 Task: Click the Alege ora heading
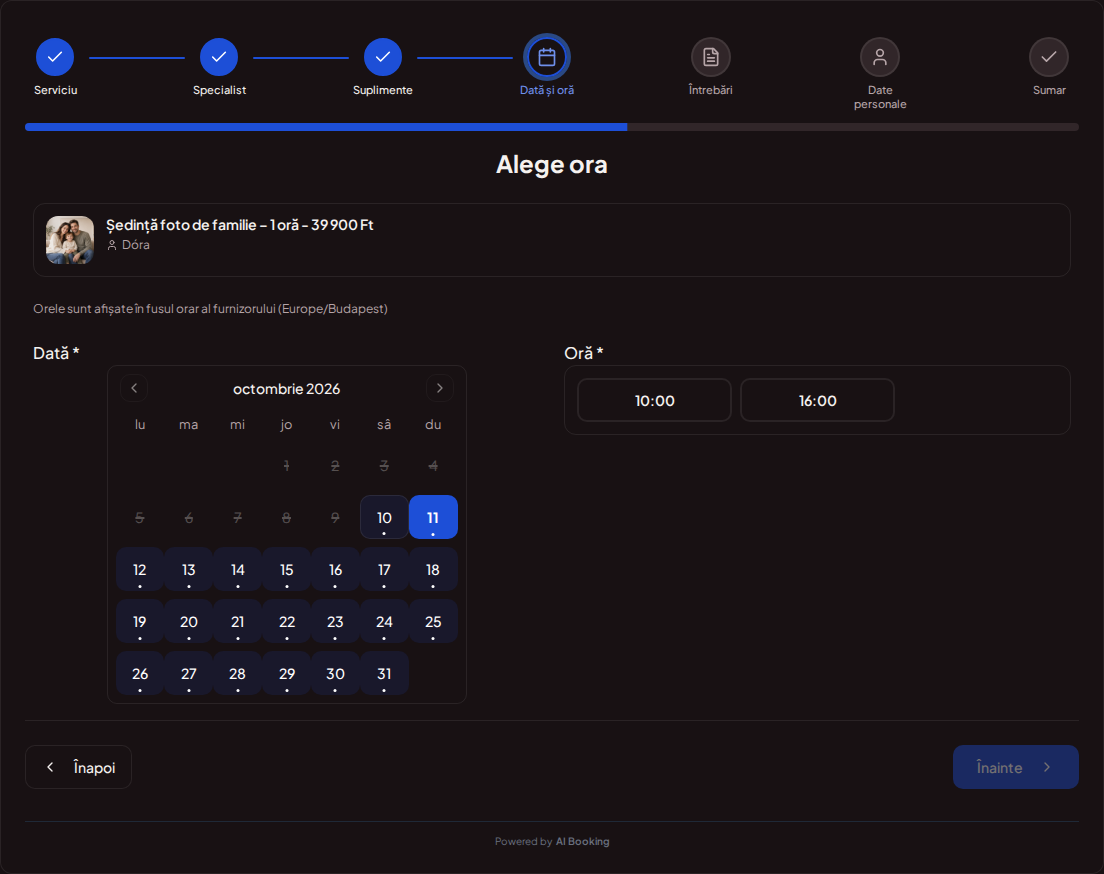point(551,165)
